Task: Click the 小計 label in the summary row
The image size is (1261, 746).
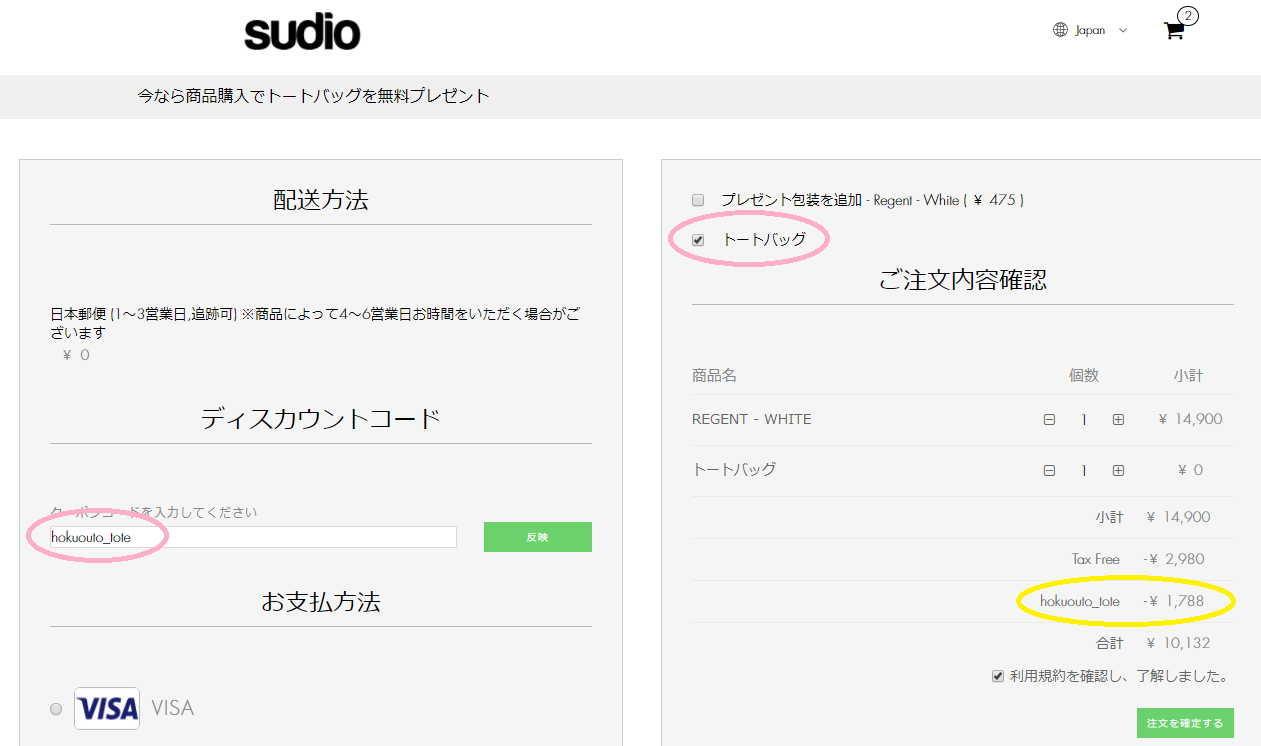Action: 1110,517
